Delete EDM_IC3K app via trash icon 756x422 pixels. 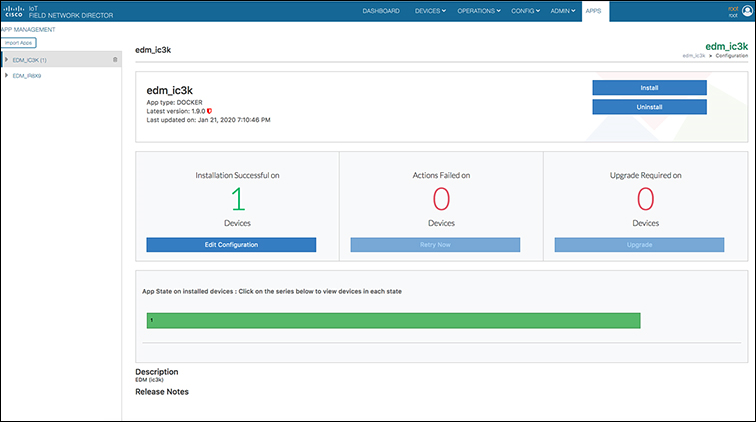click(115, 60)
